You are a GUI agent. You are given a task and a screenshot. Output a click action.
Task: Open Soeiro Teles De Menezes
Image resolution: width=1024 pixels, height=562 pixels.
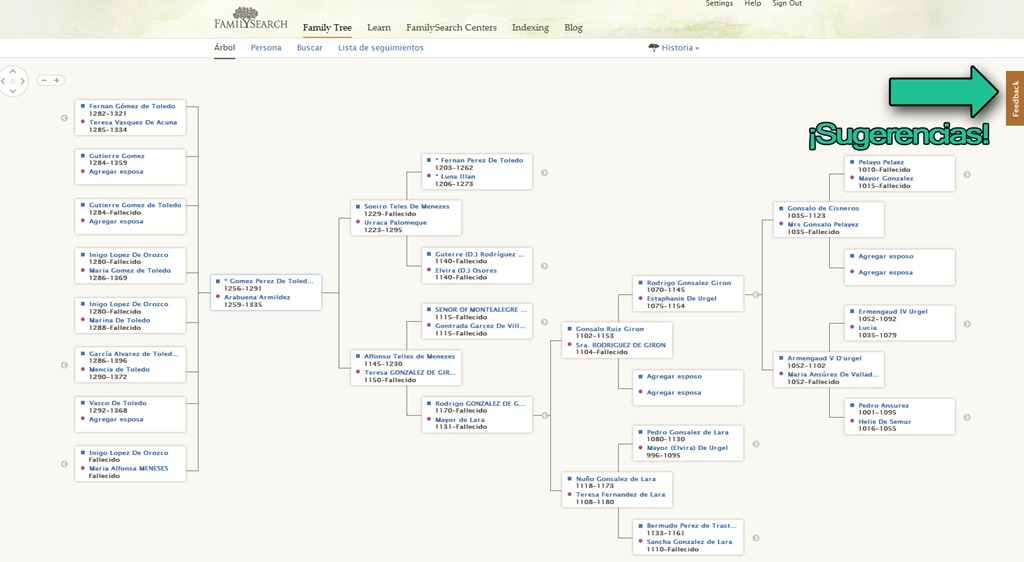coord(407,206)
